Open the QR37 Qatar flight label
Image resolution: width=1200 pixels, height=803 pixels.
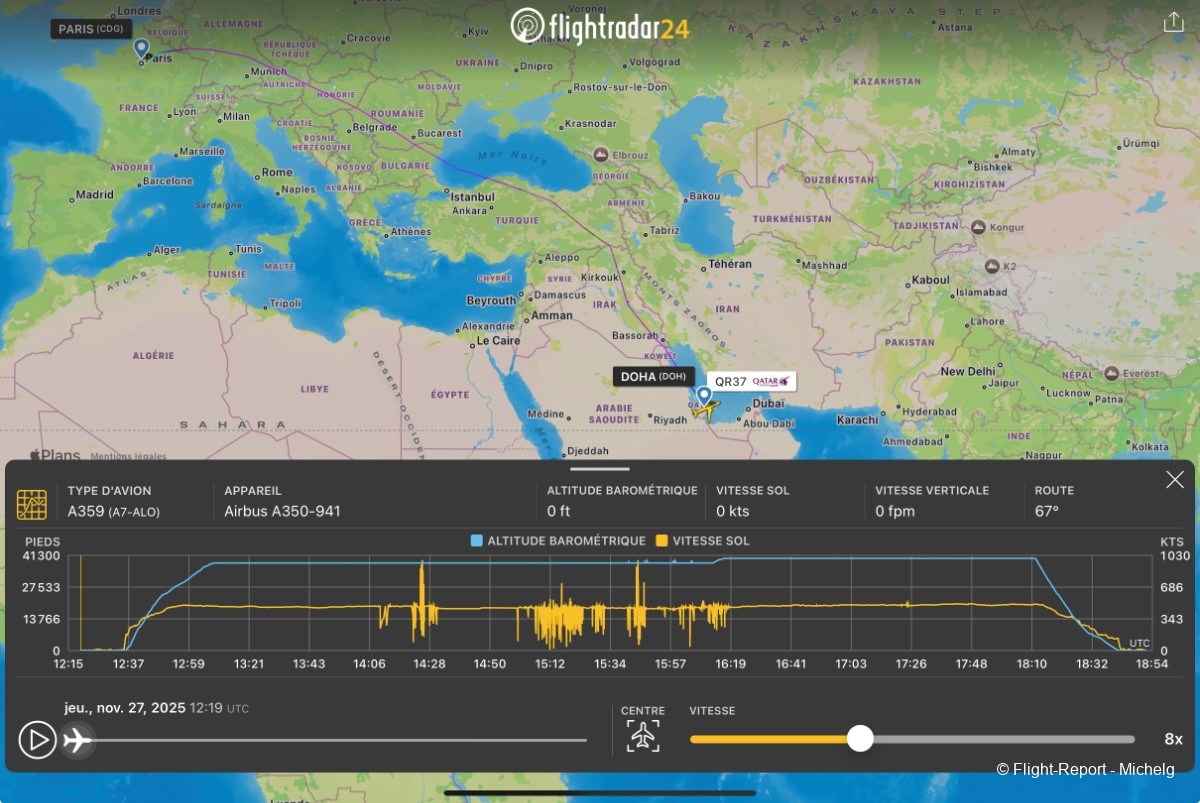click(751, 381)
